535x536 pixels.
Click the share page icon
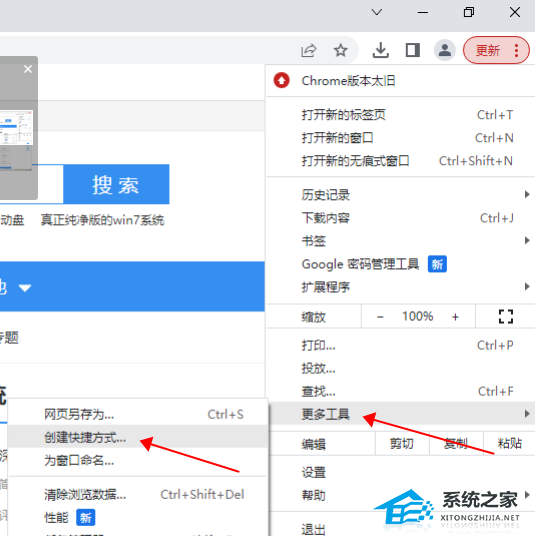coord(309,51)
